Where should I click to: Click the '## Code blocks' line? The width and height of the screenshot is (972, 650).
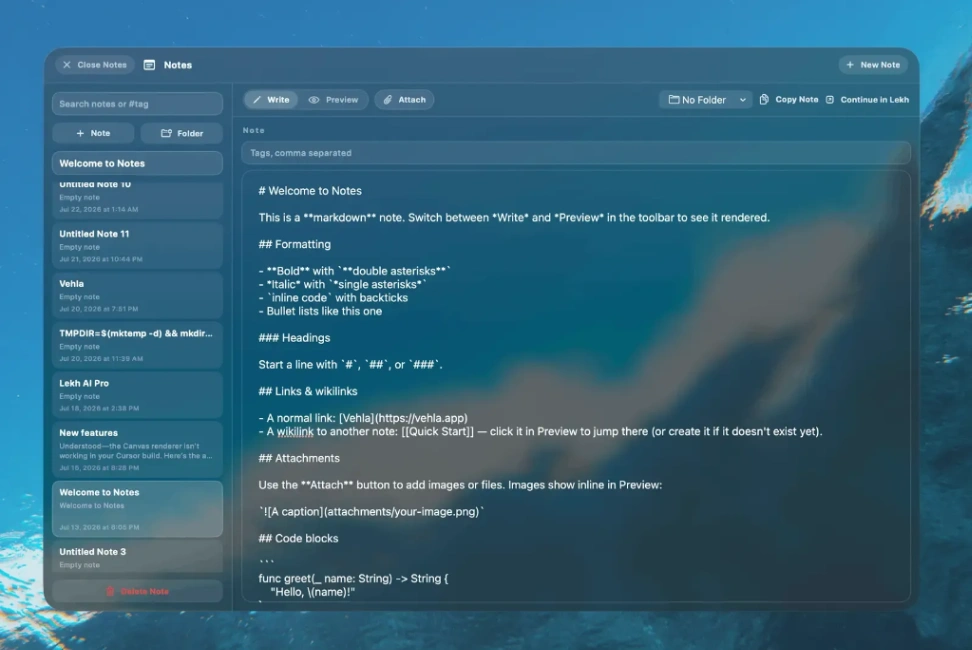[x=298, y=538]
